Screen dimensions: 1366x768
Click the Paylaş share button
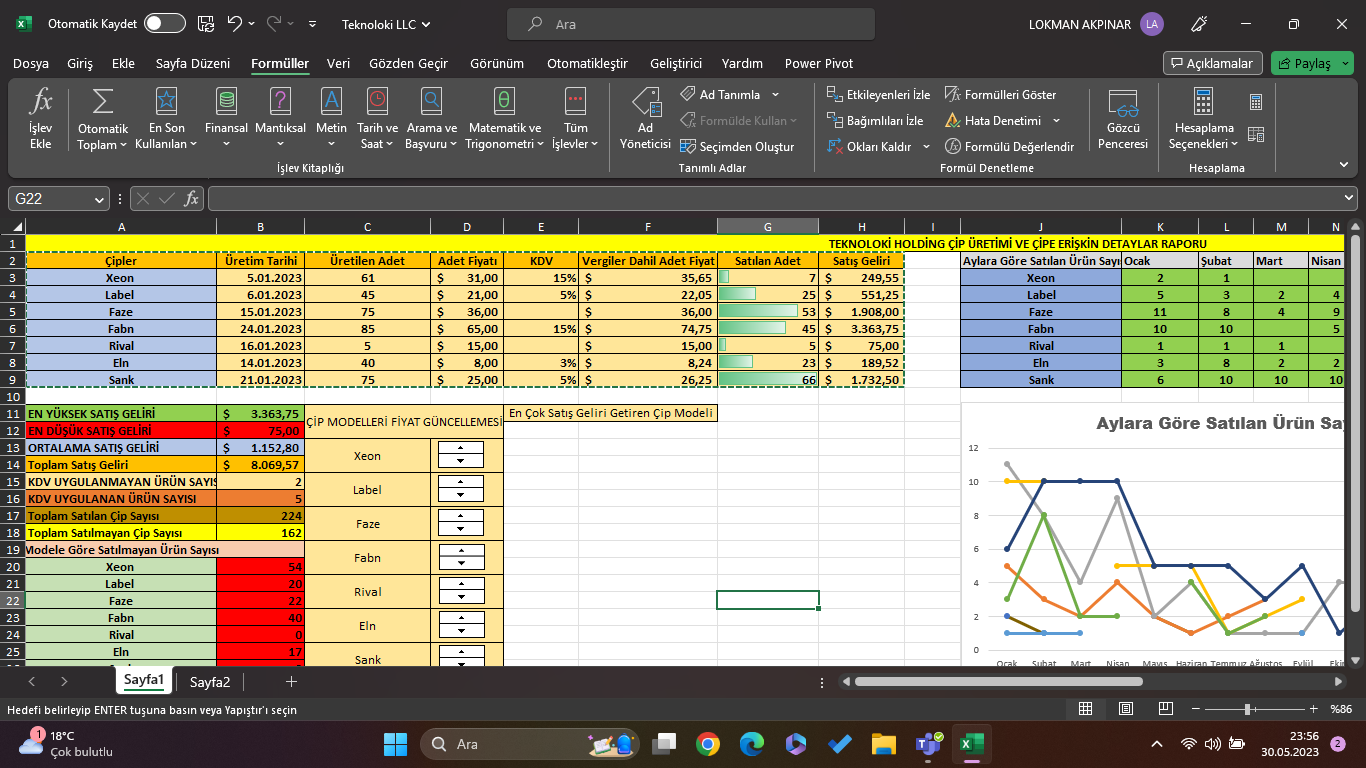[x=1312, y=63]
